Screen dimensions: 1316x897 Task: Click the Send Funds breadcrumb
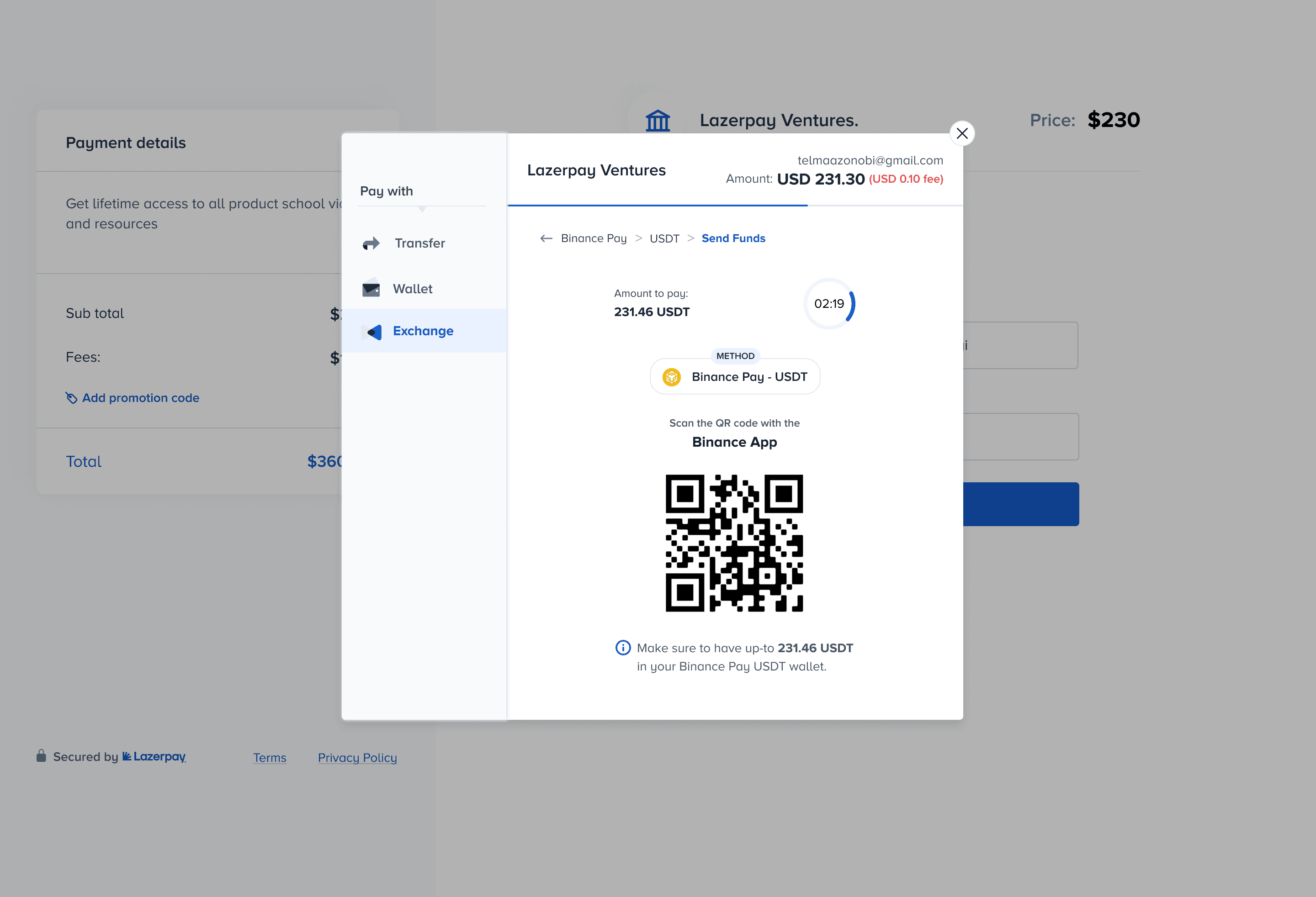pos(733,238)
